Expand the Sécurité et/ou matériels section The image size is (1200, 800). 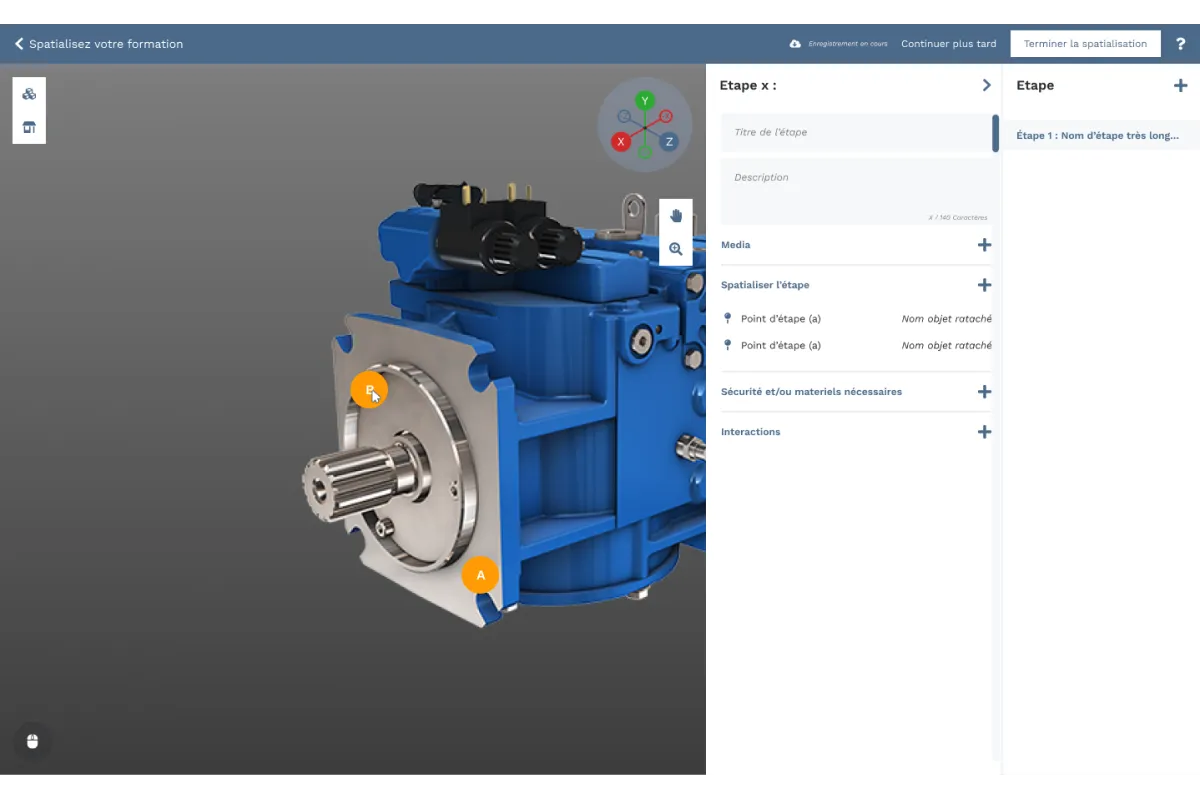pos(984,392)
